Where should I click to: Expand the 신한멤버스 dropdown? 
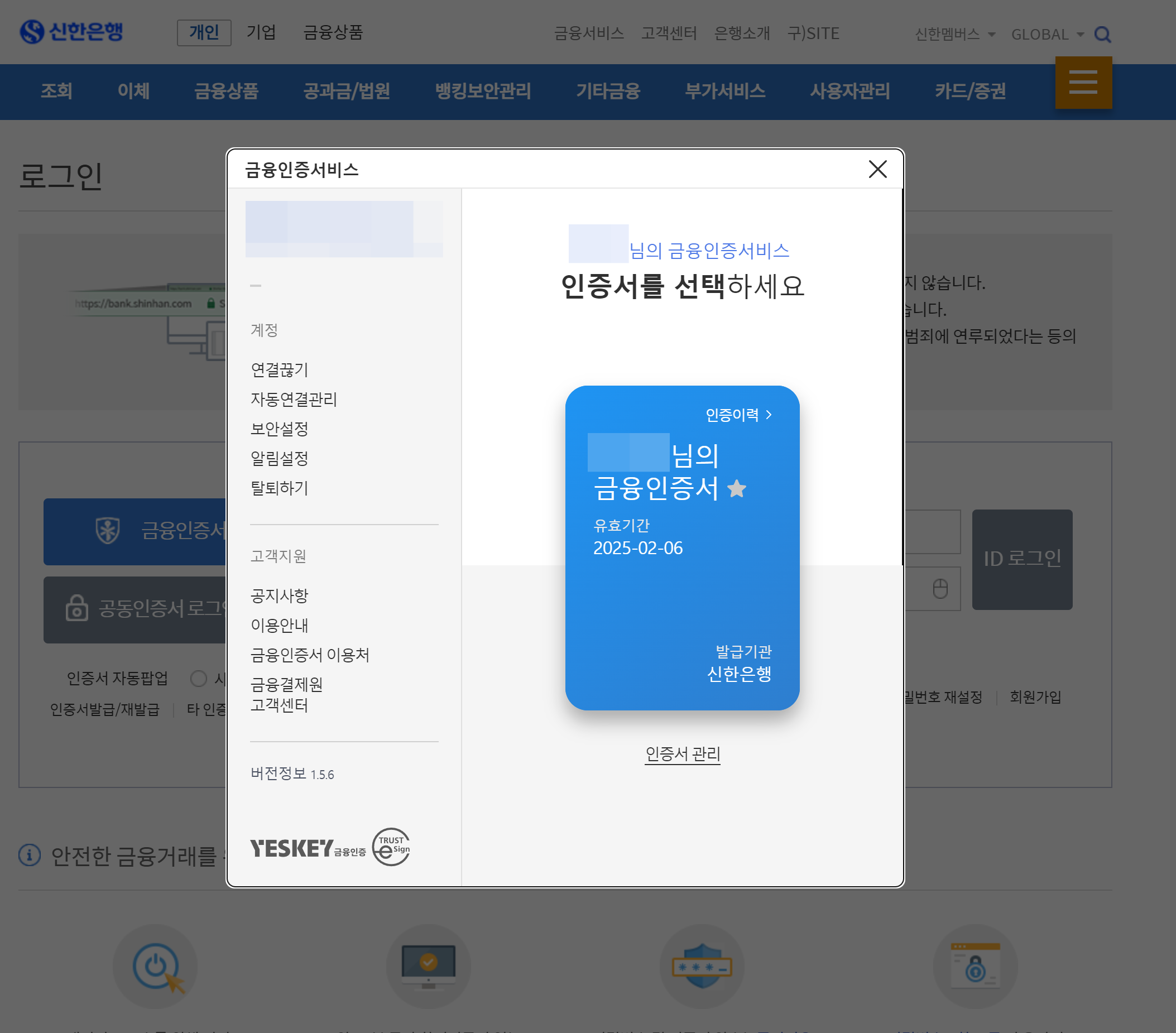(x=954, y=35)
